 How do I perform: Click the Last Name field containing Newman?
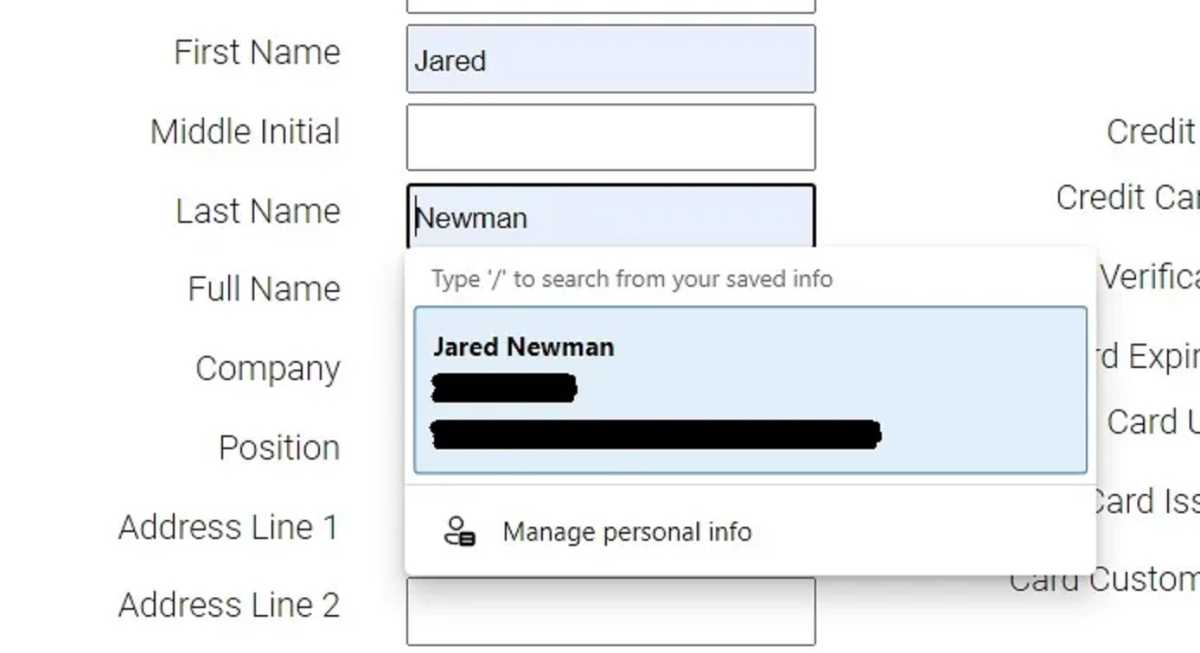pyautogui.click(x=611, y=216)
